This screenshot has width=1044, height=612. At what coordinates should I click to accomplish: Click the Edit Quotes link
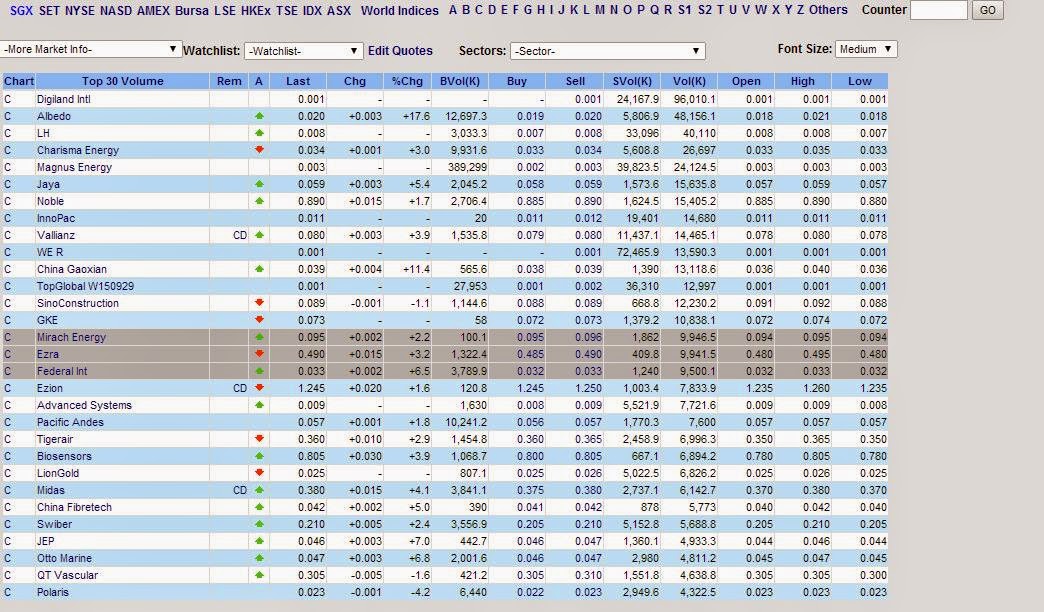pyautogui.click(x=400, y=51)
